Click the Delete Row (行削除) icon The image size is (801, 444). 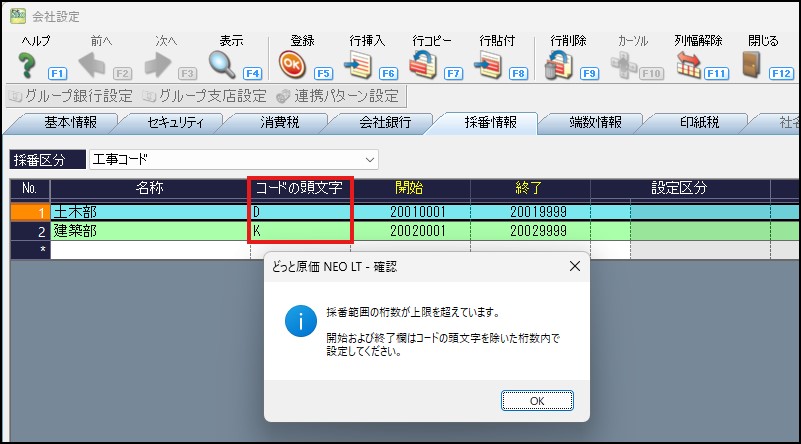557,65
